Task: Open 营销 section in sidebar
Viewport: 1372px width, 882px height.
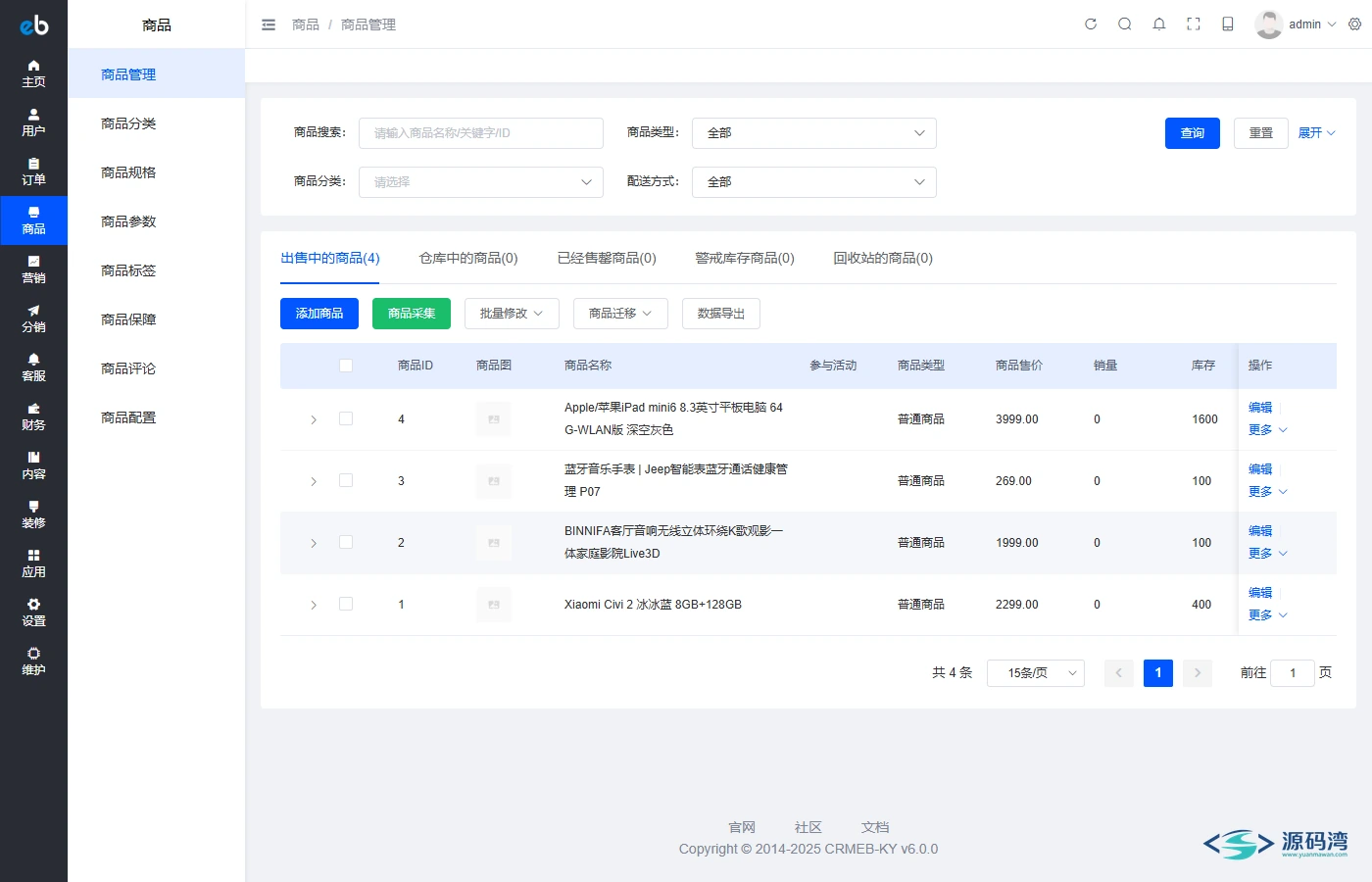Action: click(x=33, y=269)
